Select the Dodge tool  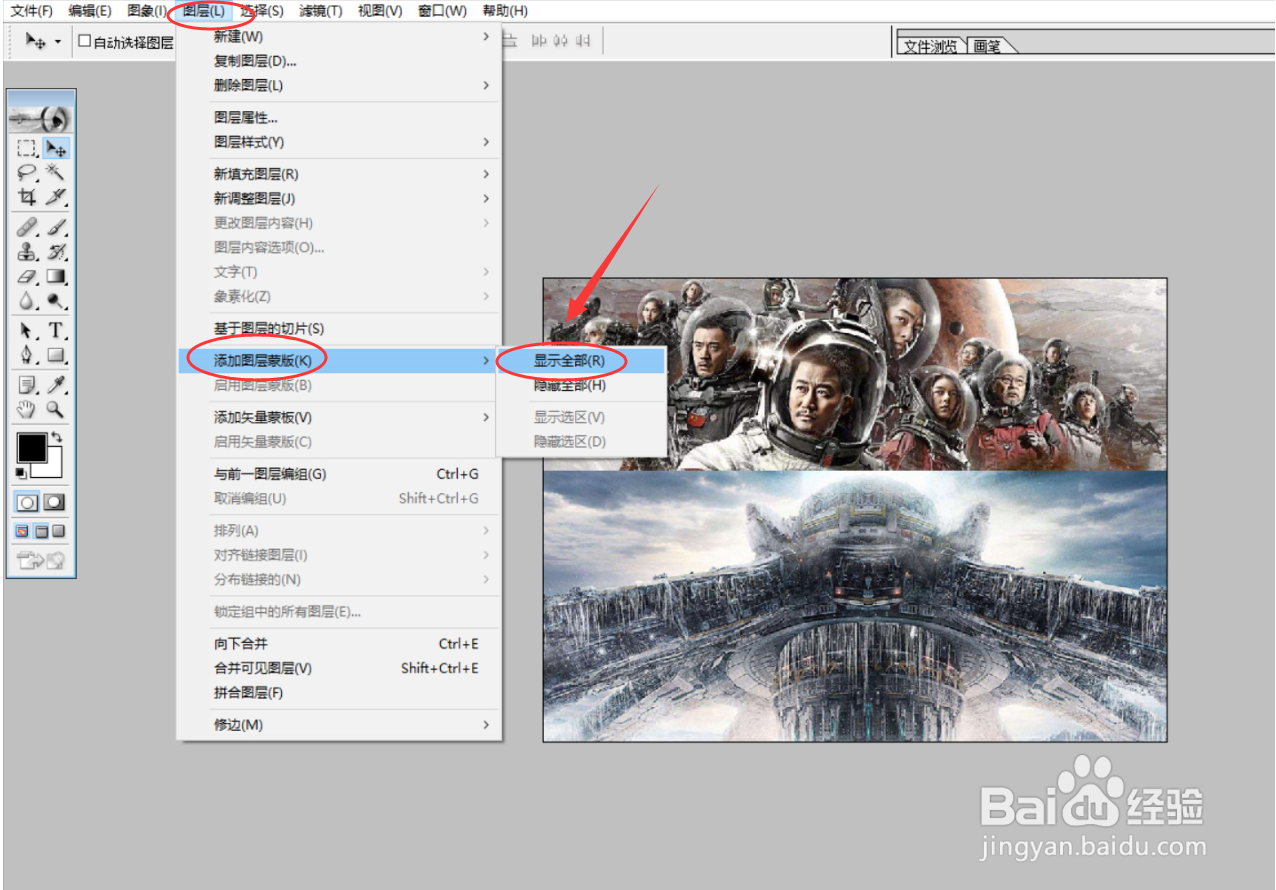56,300
